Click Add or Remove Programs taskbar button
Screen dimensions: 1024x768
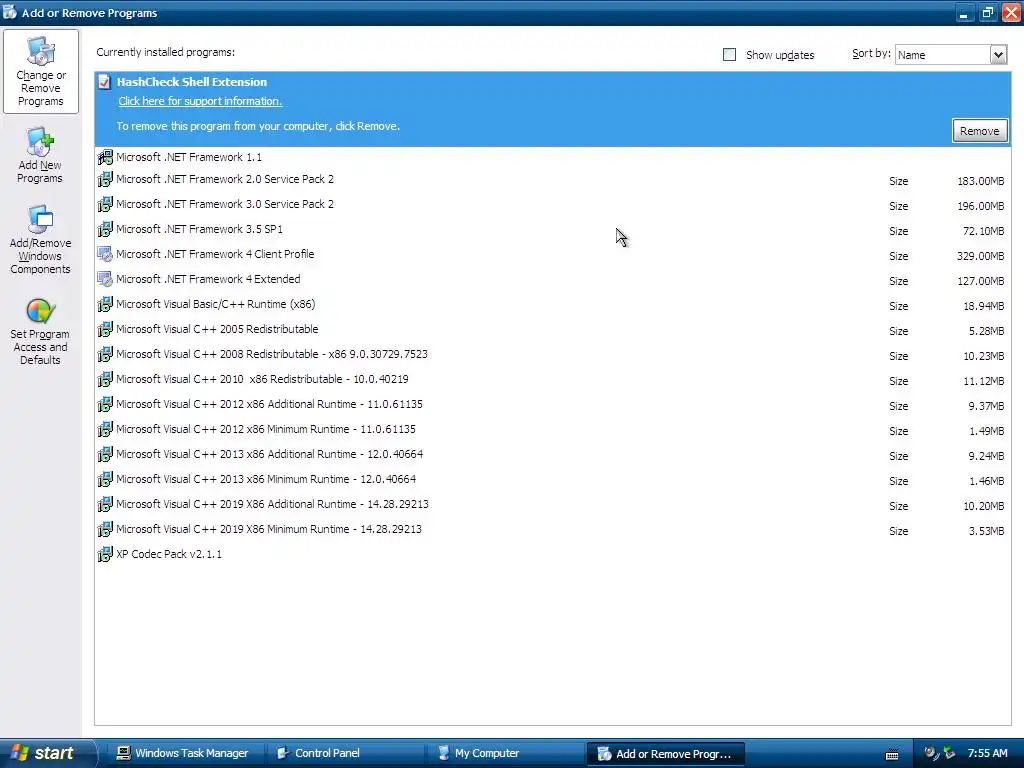click(666, 754)
